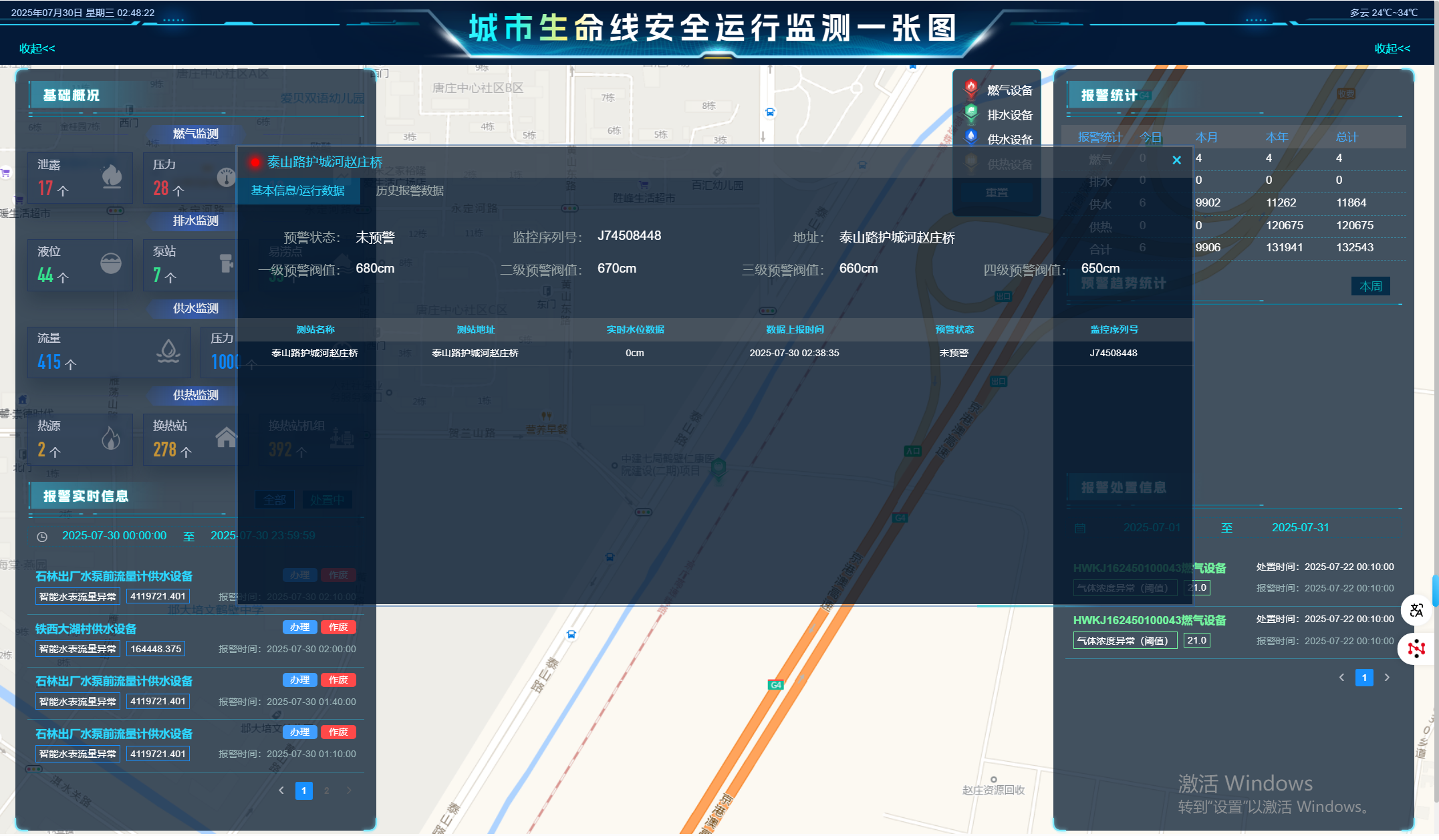1439x840 pixels.
Task: Click the 换热站 house icon
Action: click(x=226, y=438)
